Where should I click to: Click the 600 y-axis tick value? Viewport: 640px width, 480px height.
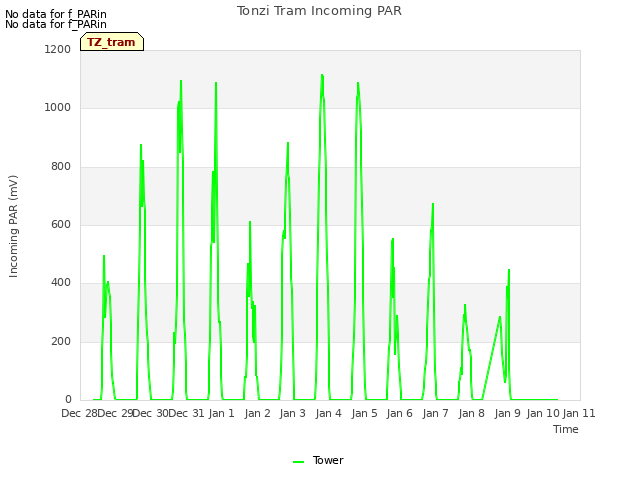pyautogui.click(x=61, y=224)
